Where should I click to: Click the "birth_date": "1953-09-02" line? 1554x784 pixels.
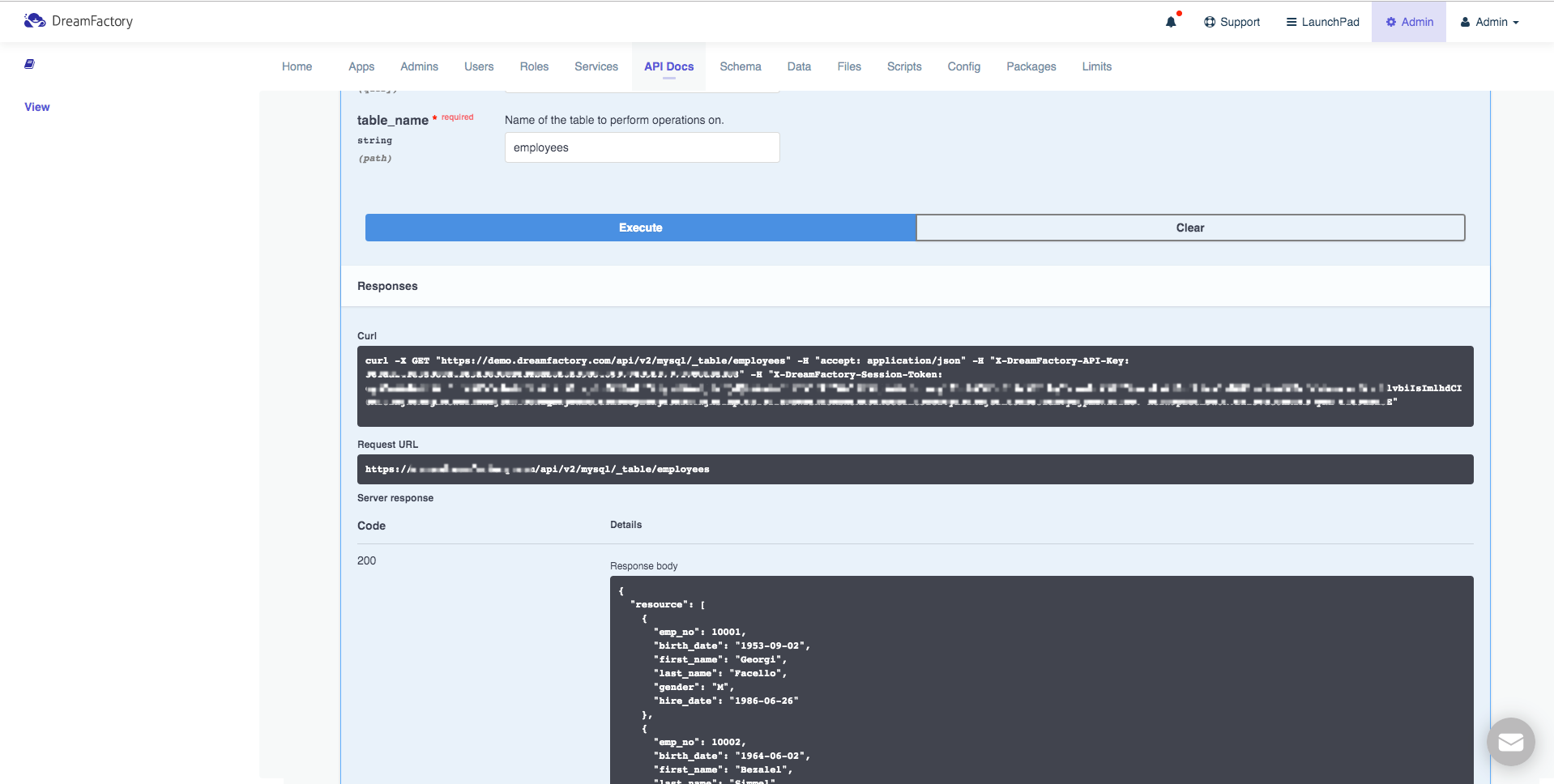(x=732, y=646)
